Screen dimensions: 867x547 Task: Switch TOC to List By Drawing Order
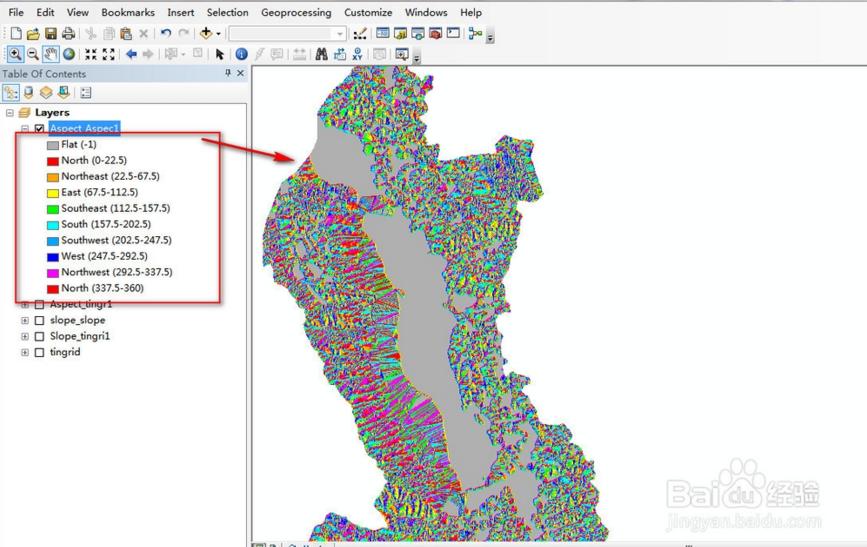[x=11, y=92]
